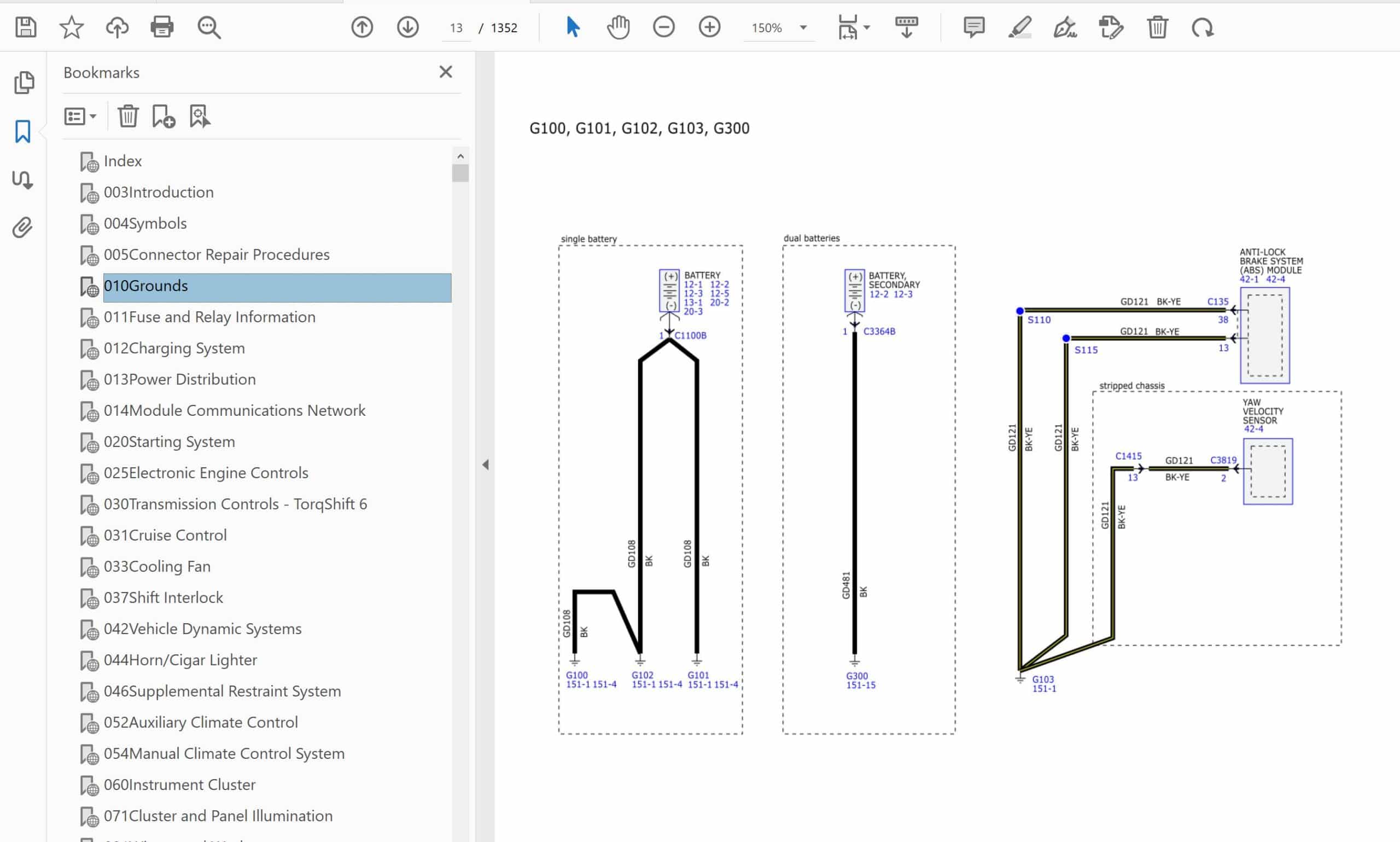The image size is (1400, 842).
Task: Click the page number input field
Action: click(x=457, y=28)
